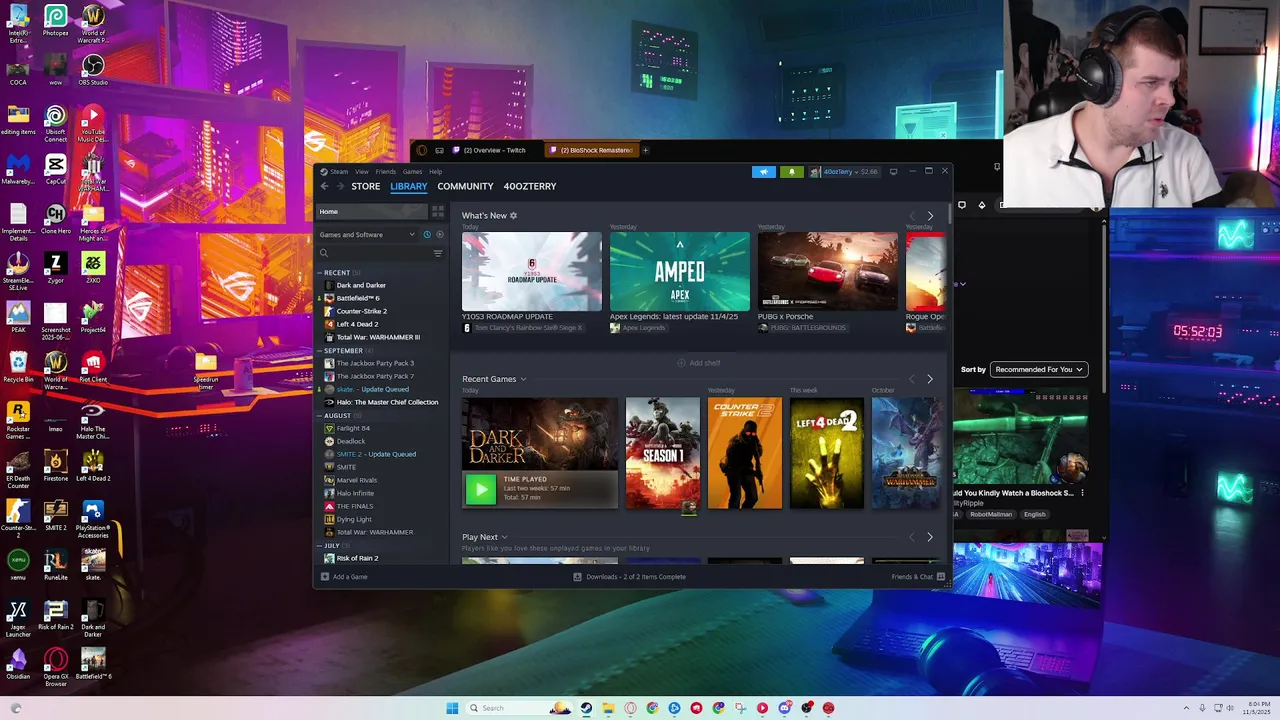Open Recommended For You sort dropdown
The image size is (1280, 720).
tap(1039, 369)
